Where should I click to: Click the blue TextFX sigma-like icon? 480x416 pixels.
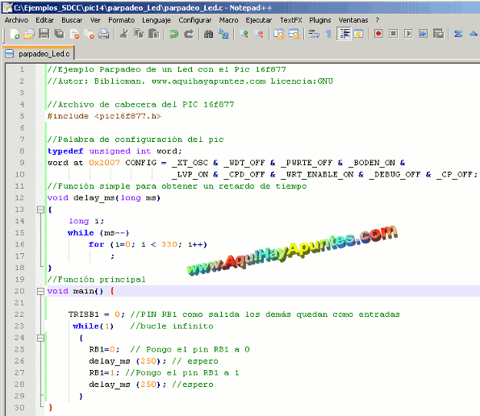458,34
